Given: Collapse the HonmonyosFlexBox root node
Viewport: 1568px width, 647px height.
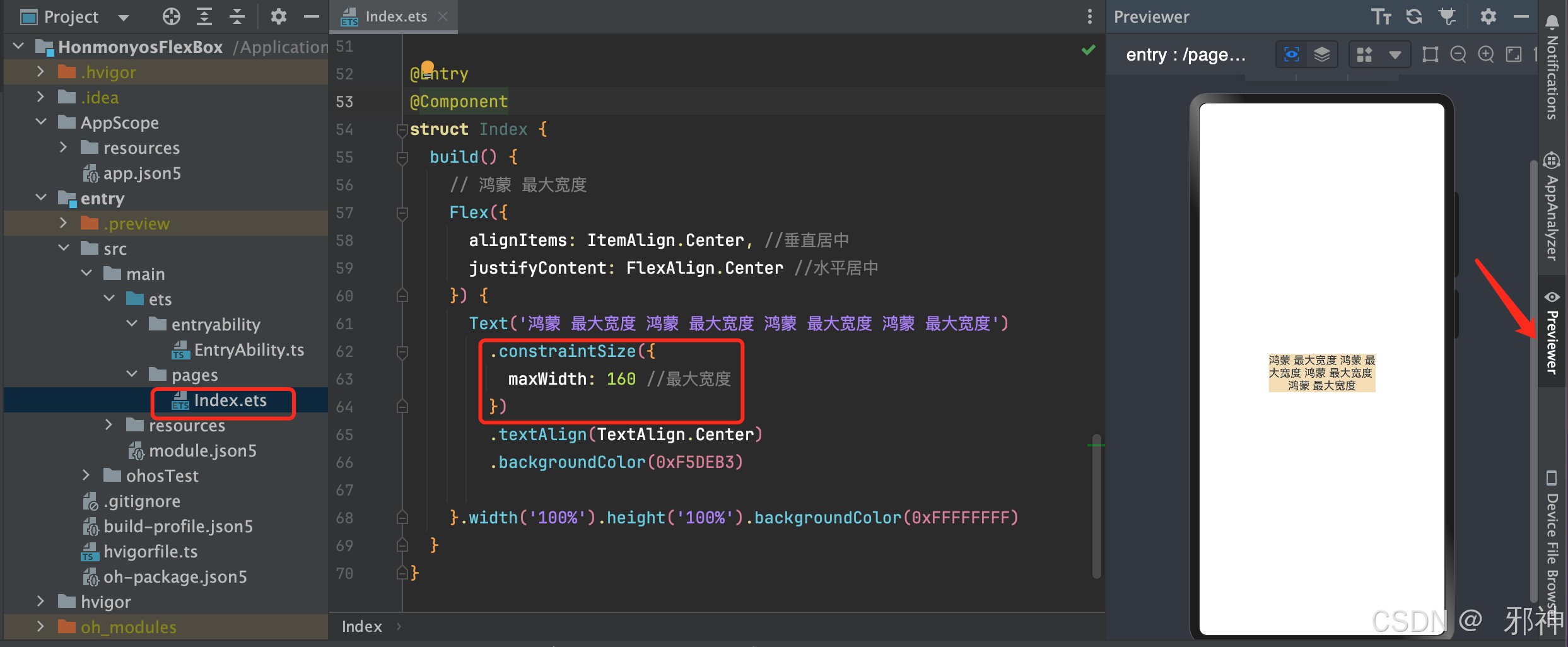Looking at the screenshot, I should 18,47.
